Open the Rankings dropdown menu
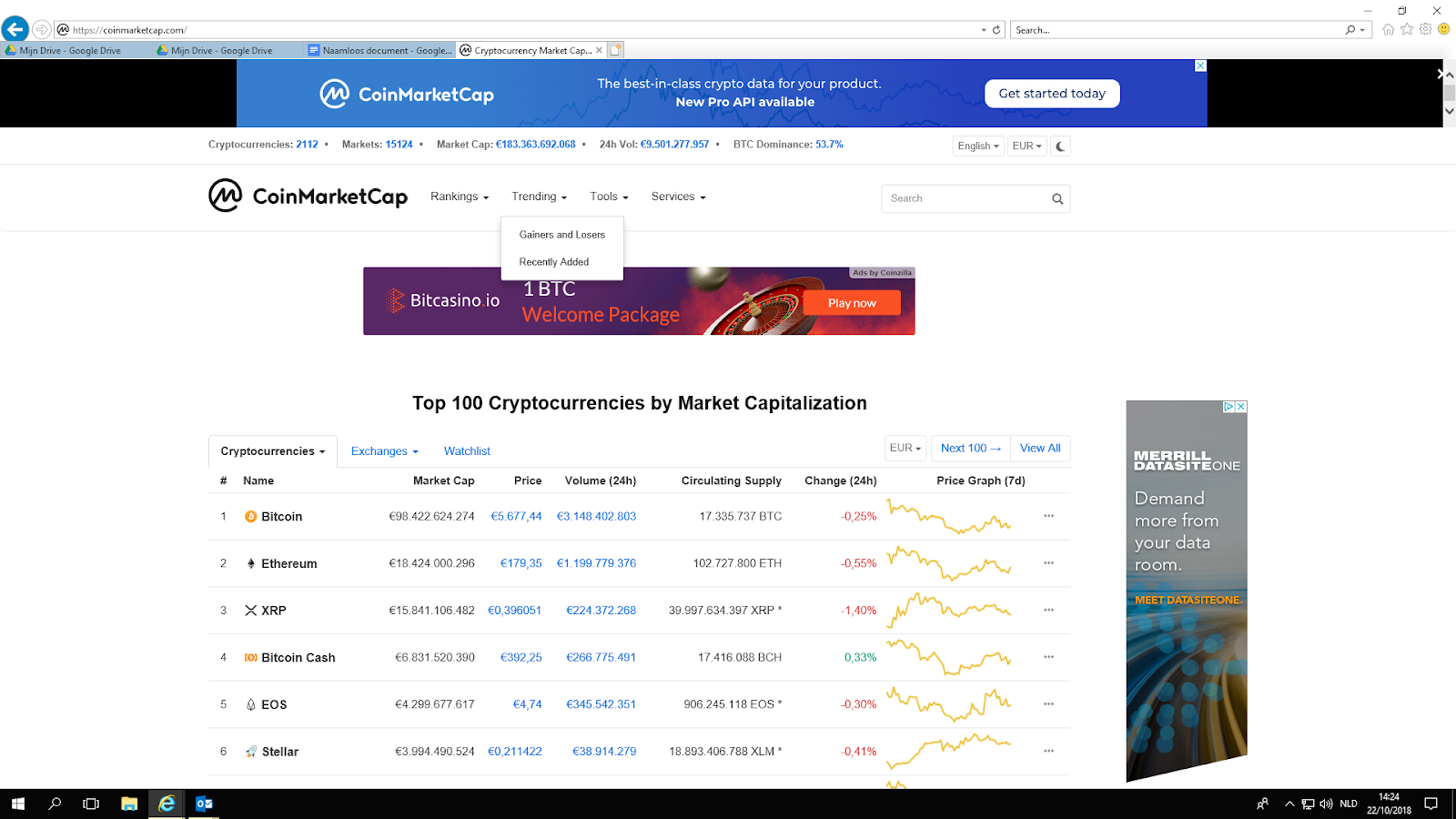The image size is (1456, 819). [460, 197]
